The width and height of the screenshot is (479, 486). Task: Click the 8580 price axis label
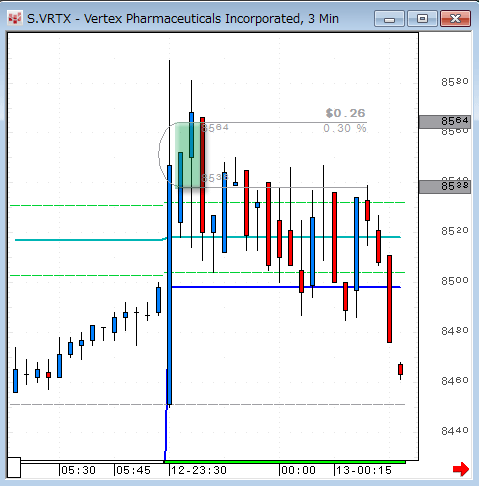(455, 82)
